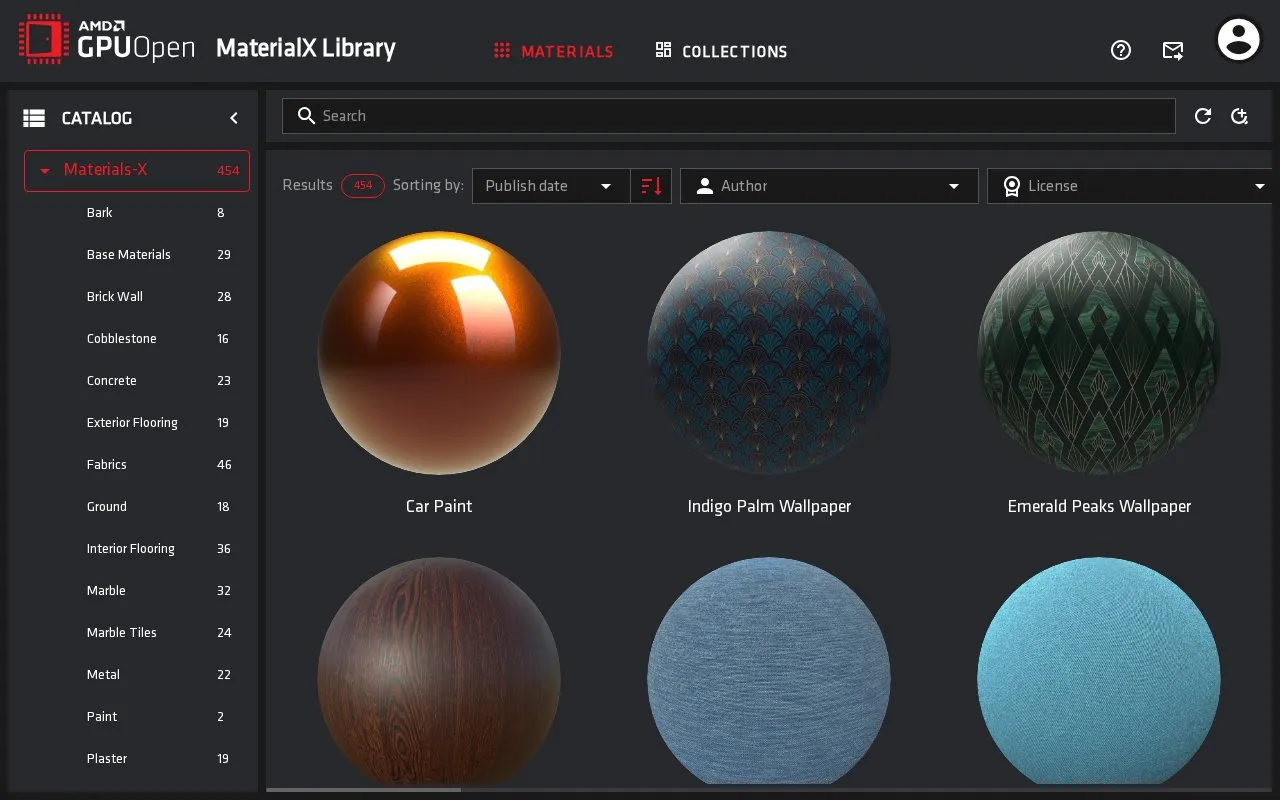The height and width of the screenshot is (800, 1280).
Task: Click the mail feedback icon
Action: pyautogui.click(x=1173, y=50)
